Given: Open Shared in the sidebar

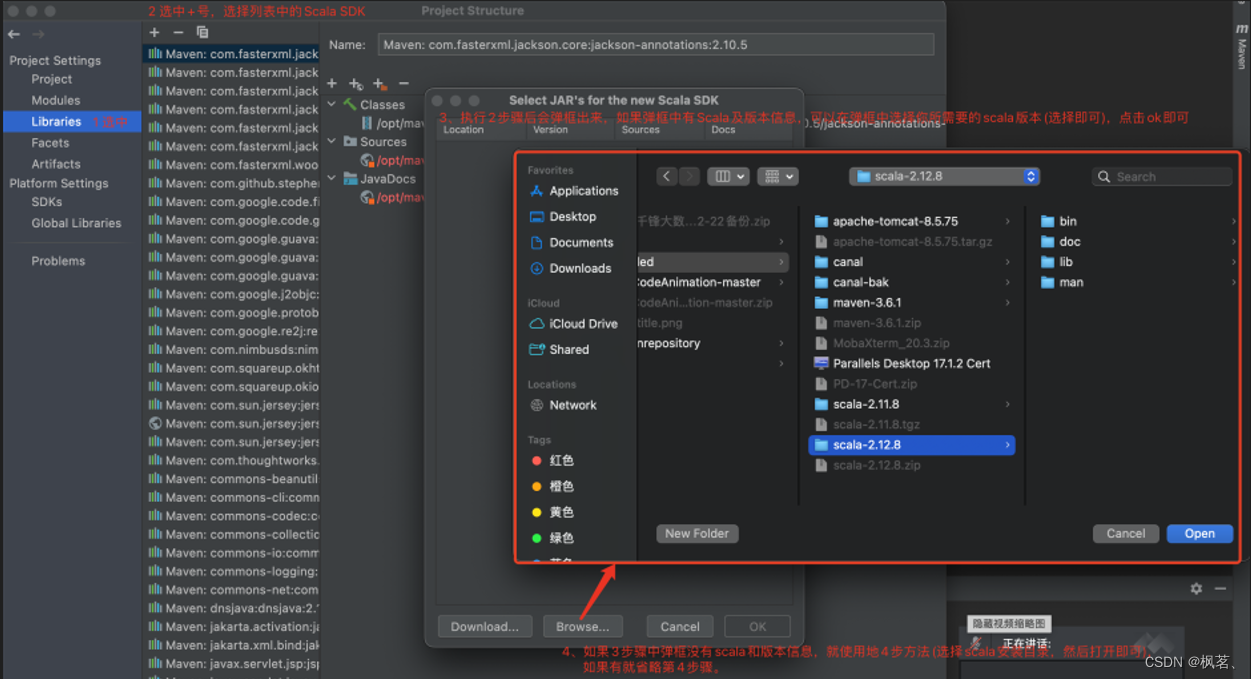Looking at the screenshot, I should pyautogui.click(x=559, y=350).
